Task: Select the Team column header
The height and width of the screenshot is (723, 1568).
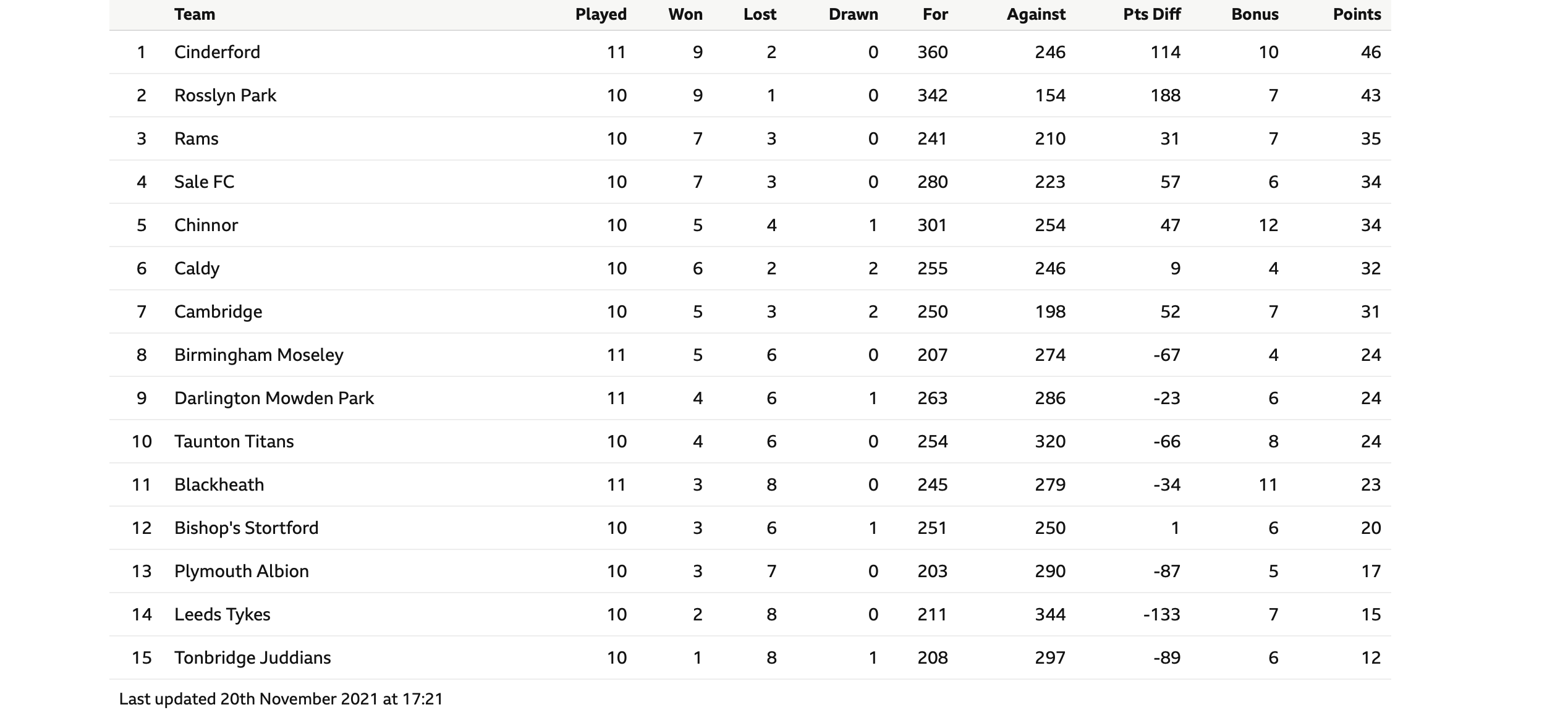Action: point(195,14)
